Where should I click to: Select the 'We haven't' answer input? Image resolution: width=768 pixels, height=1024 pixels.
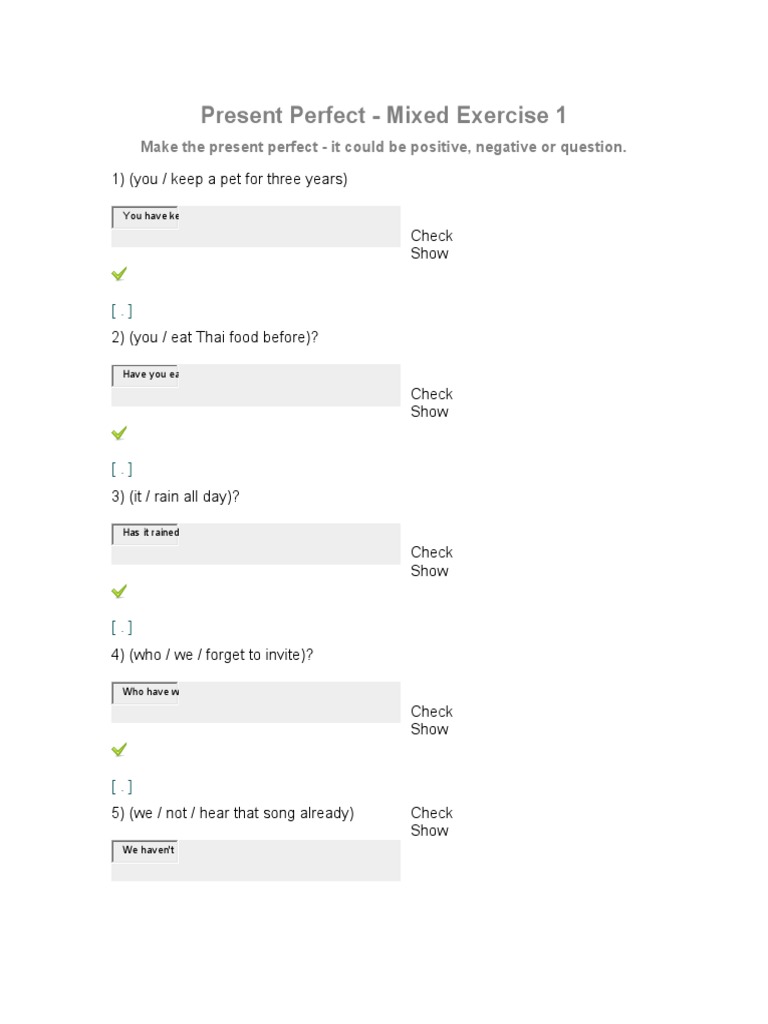[x=146, y=851]
